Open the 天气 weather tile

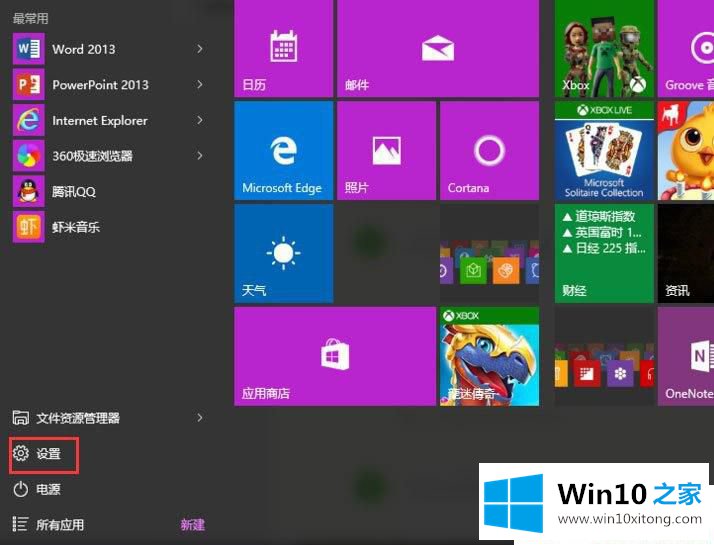pyautogui.click(x=283, y=254)
